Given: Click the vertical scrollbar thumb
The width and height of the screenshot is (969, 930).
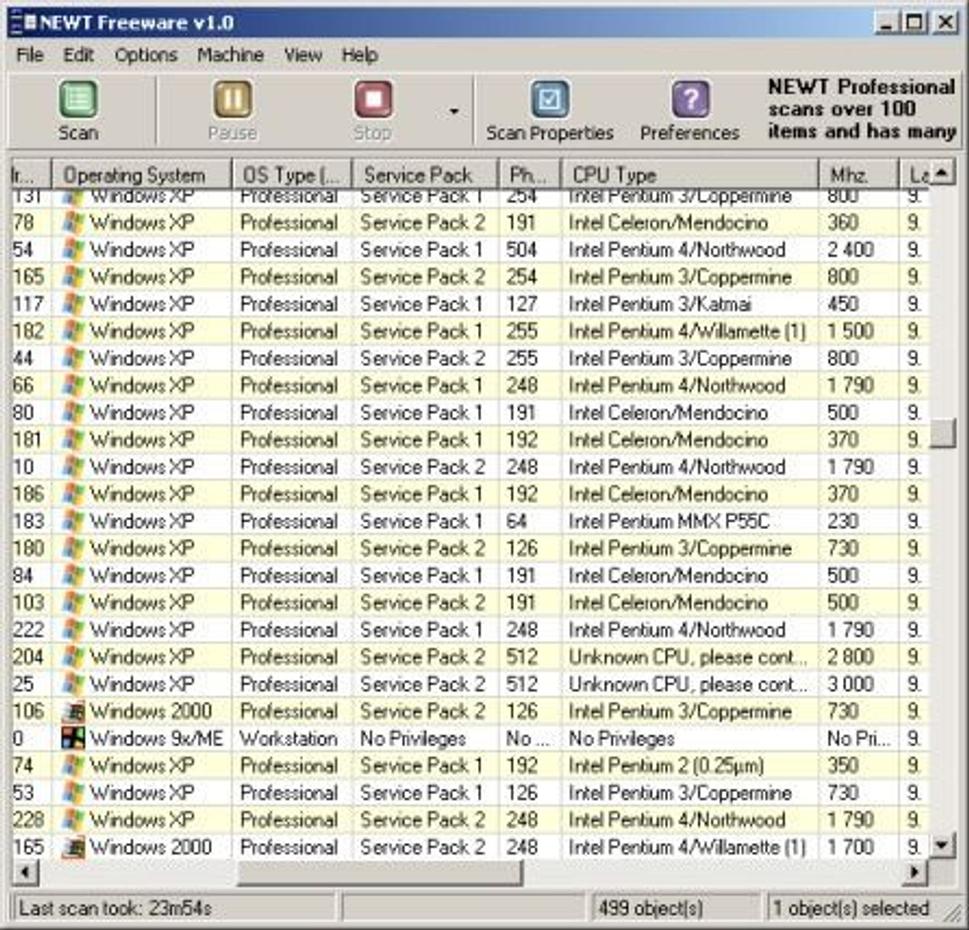Looking at the screenshot, I should [942, 432].
